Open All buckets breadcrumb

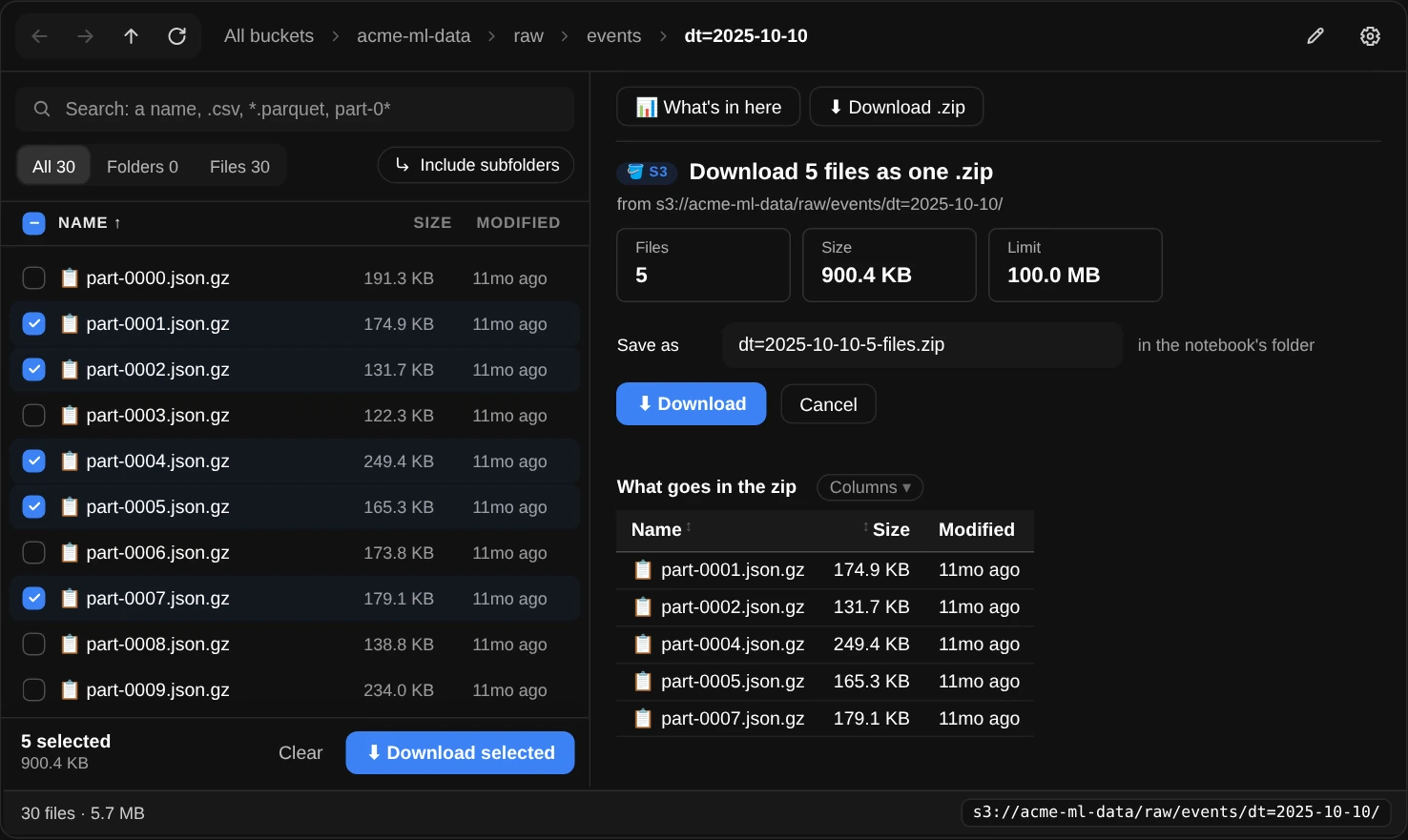coord(269,36)
